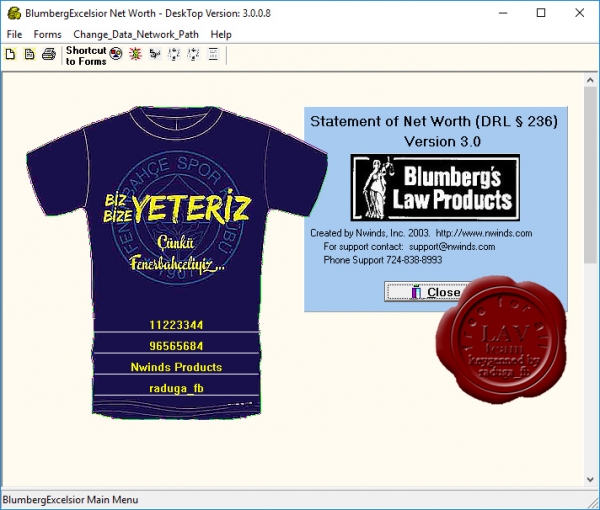This screenshot has width=600, height=510.
Task: Click the http://www.nwinds.com link text
Action: (484, 233)
